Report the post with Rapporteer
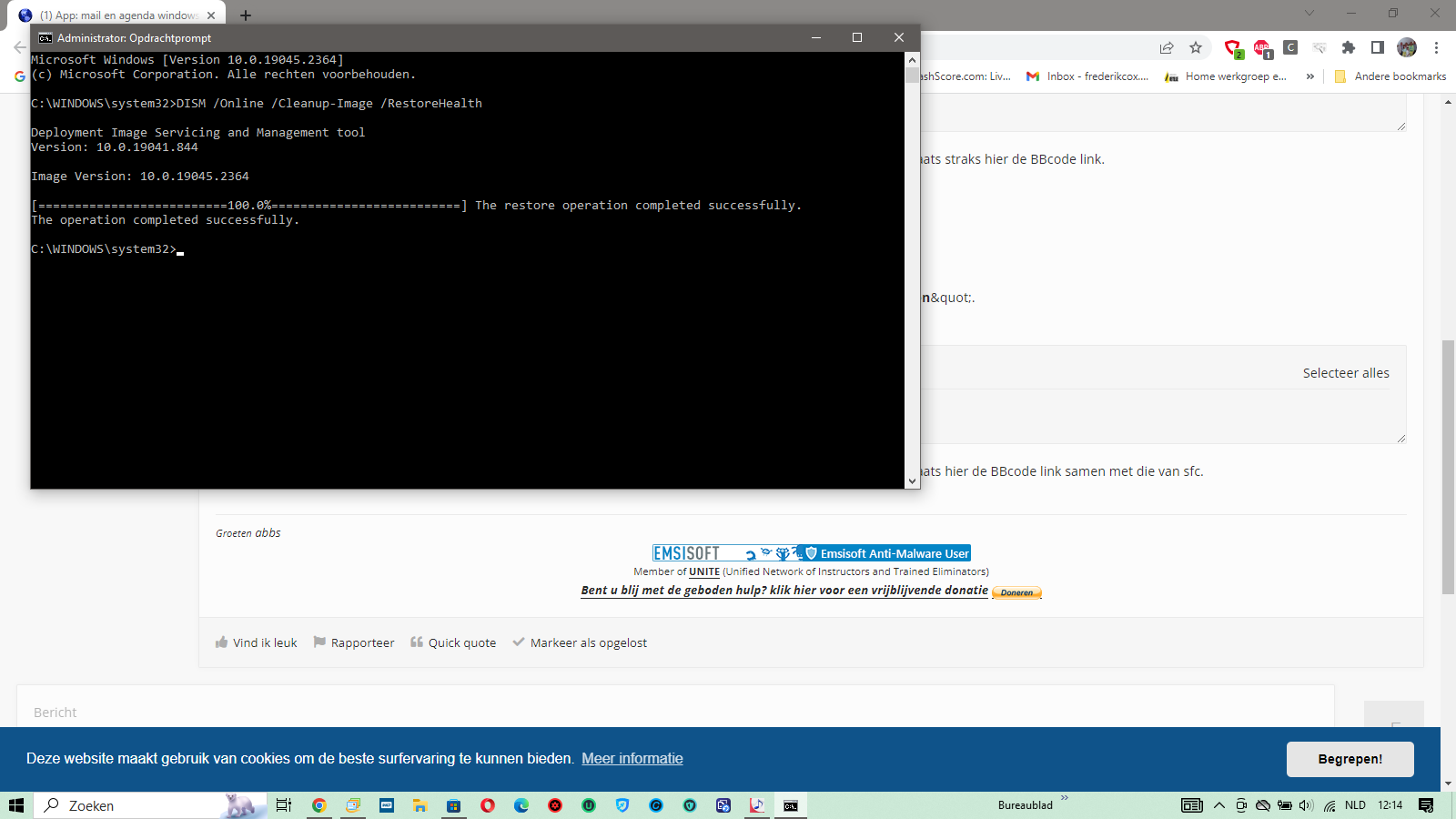 click(354, 642)
